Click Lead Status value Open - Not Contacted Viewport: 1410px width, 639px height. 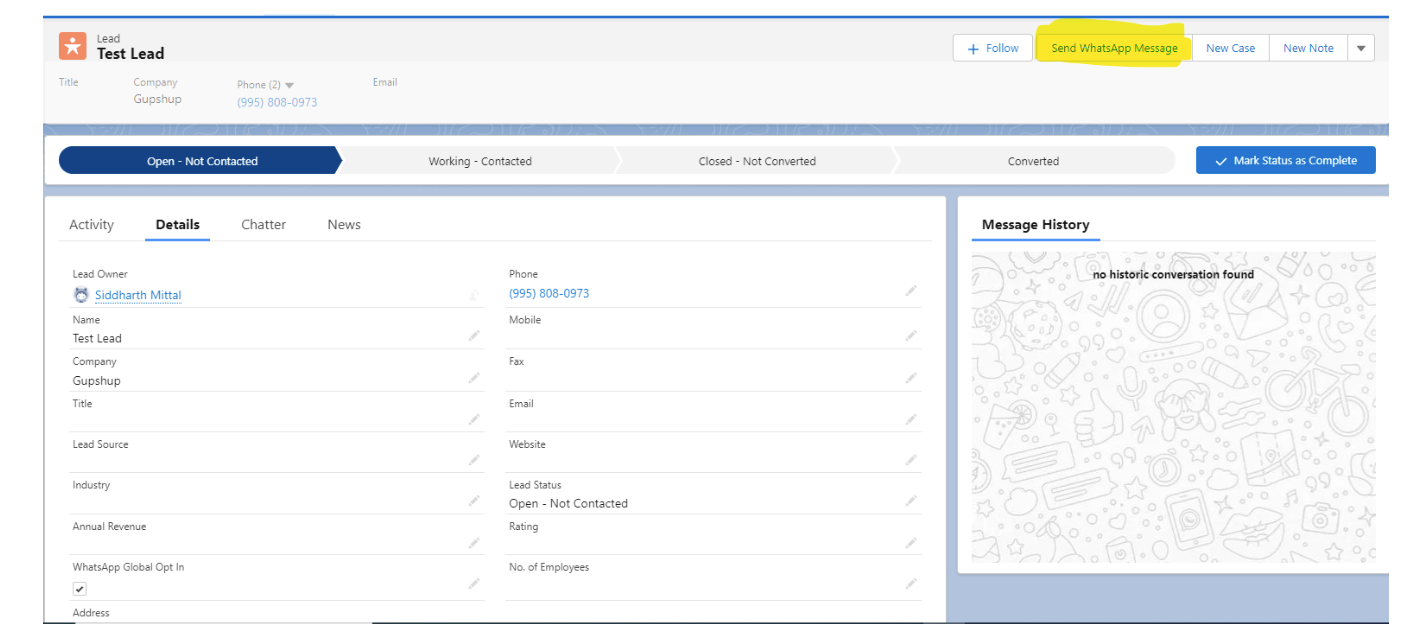click(568, 503)
